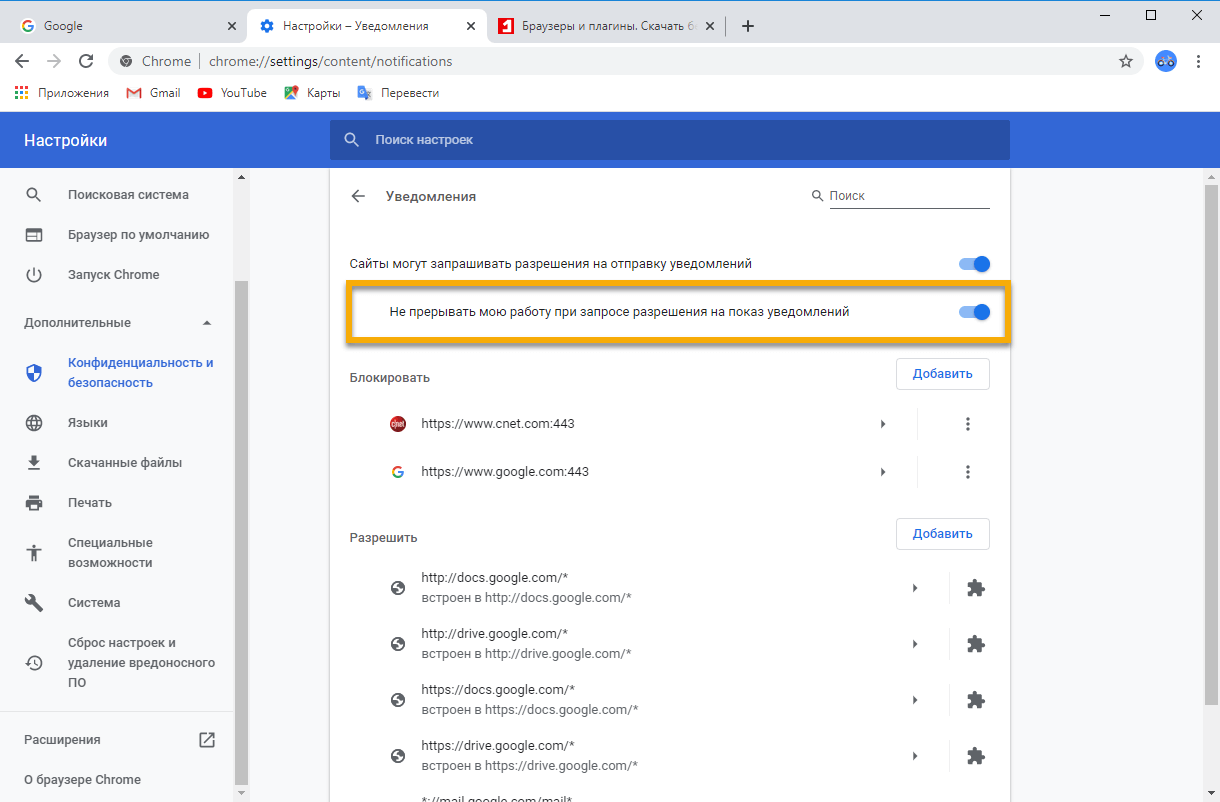Close the Настройки – Уведомления tab
This screenshot has height=802, width=1220.
point(472,26)
